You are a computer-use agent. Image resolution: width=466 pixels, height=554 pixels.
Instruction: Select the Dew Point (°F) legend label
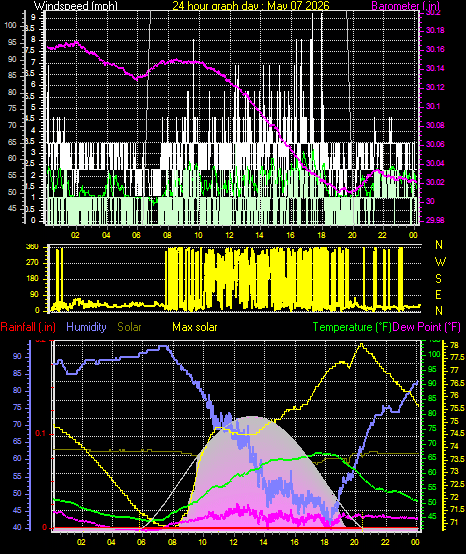coord(427,327)
